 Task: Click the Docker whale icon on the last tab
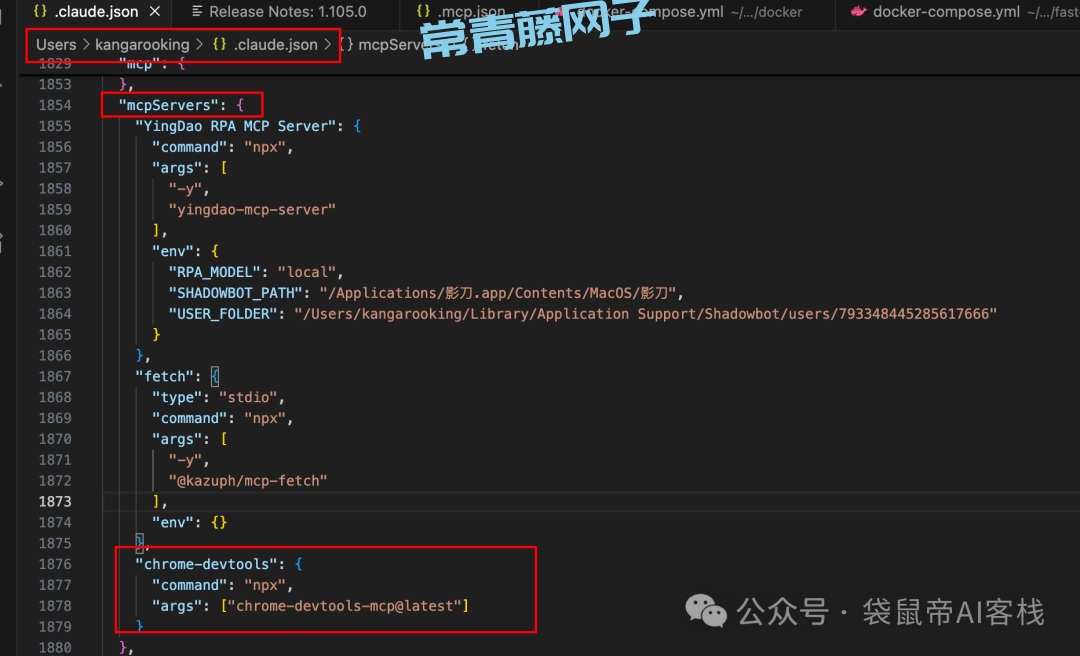(858, 12)
